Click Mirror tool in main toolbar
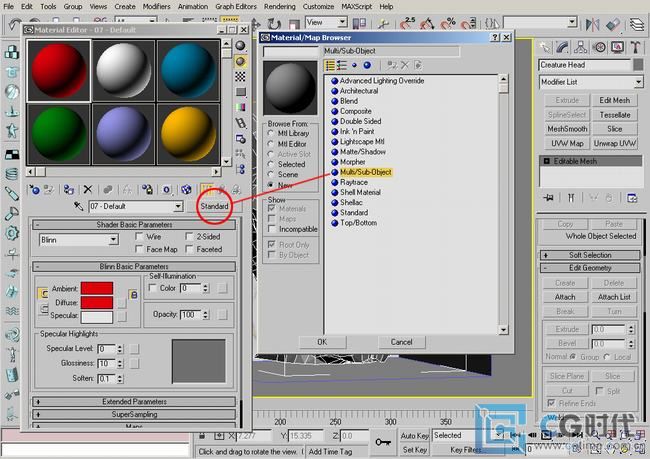This screenshot has height=459, width=650. point(593,24)
